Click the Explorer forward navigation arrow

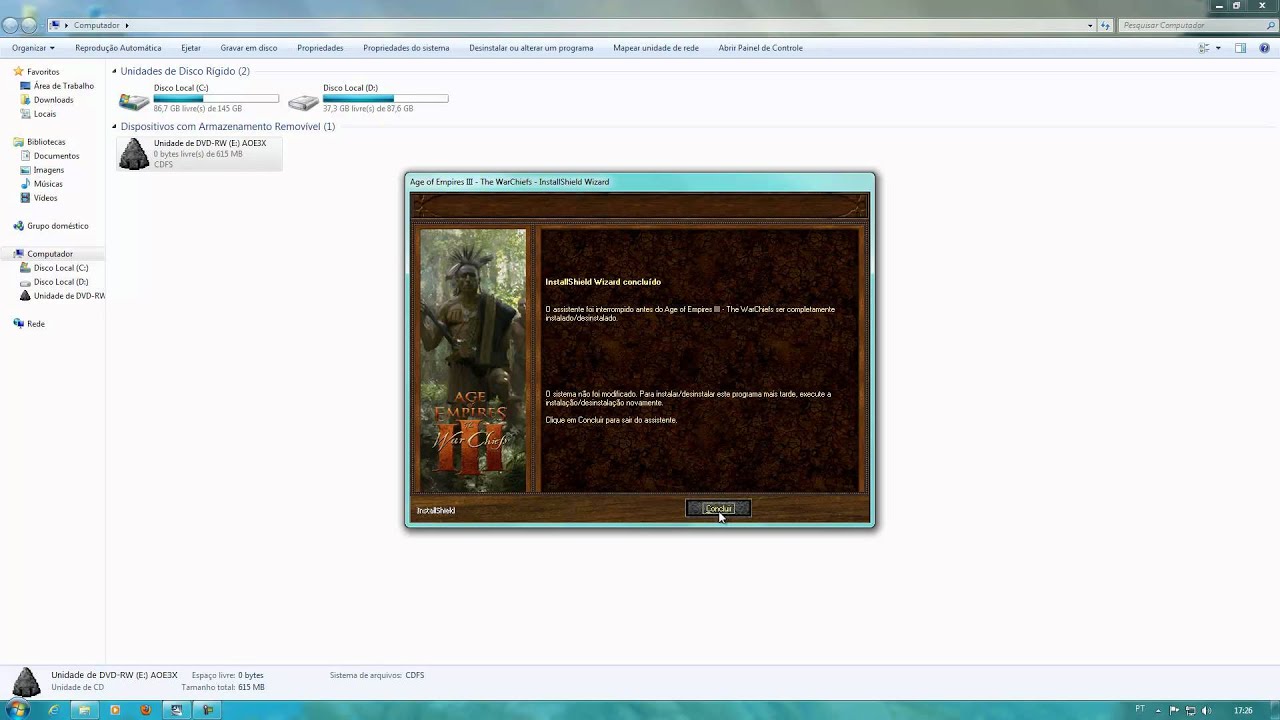click(29, 25)
